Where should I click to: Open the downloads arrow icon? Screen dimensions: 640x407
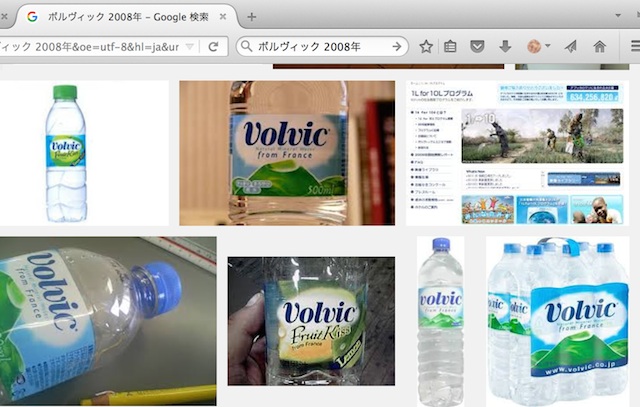505,47
